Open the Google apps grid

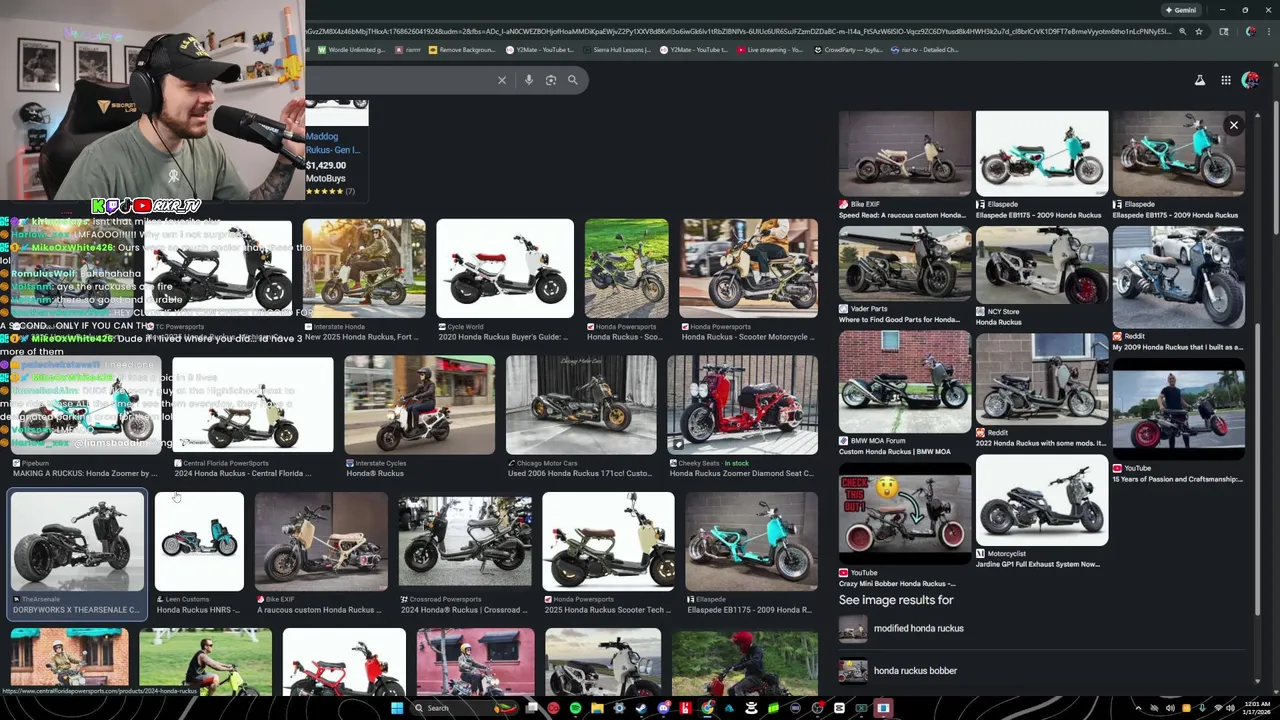1226,80
